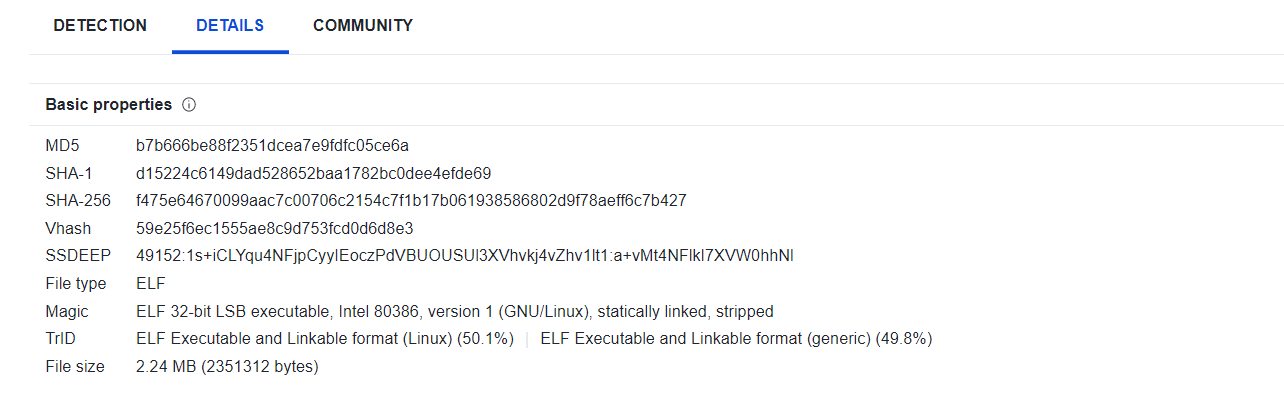The image size is (1284, 397).
Task: Click the SSDEEP fuzzy hash string
Action: pos(465,256)
